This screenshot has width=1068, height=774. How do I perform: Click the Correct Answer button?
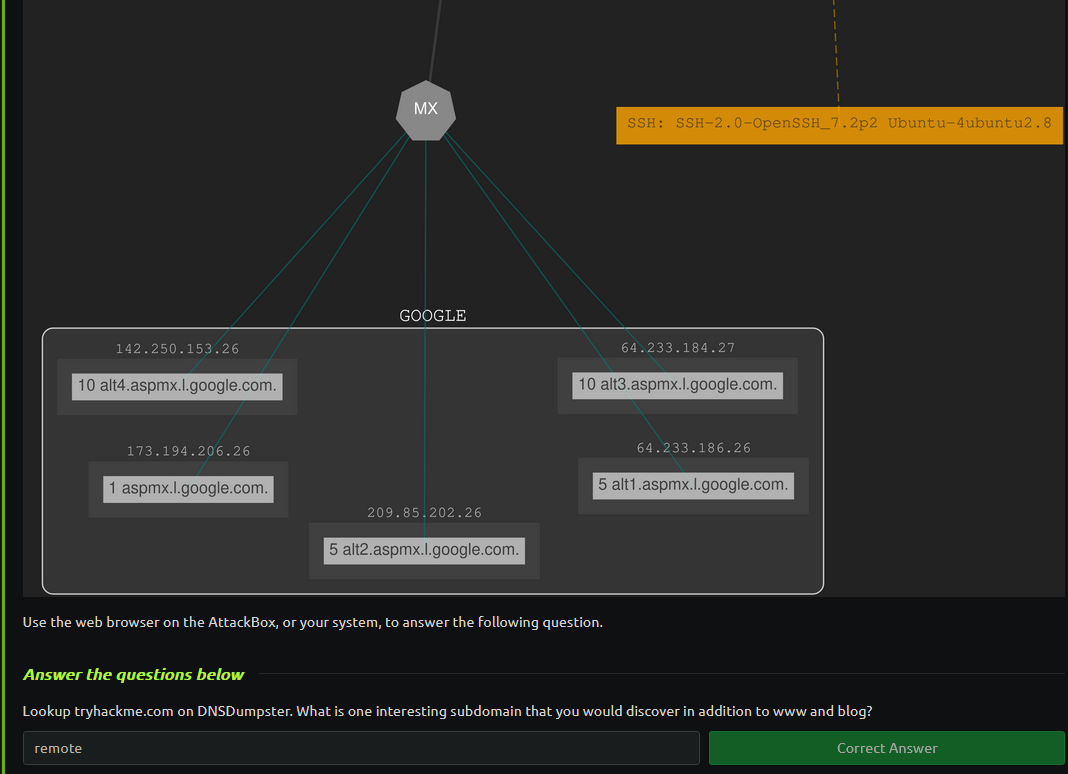coord(886,748)
